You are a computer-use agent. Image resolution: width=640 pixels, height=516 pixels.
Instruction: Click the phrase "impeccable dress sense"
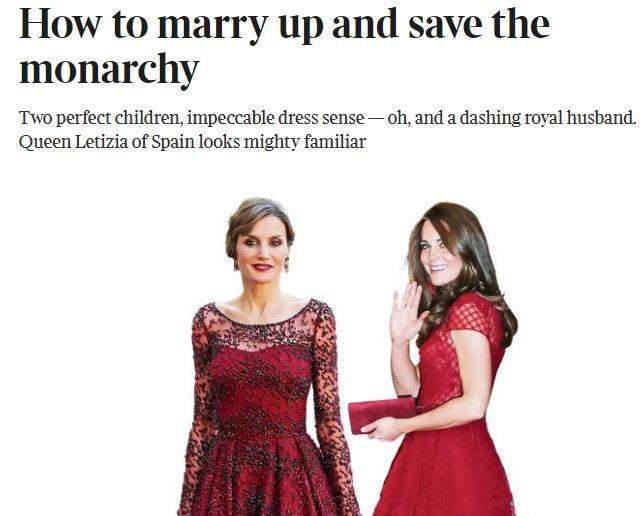pyautogui.click(x=276, y=118)
